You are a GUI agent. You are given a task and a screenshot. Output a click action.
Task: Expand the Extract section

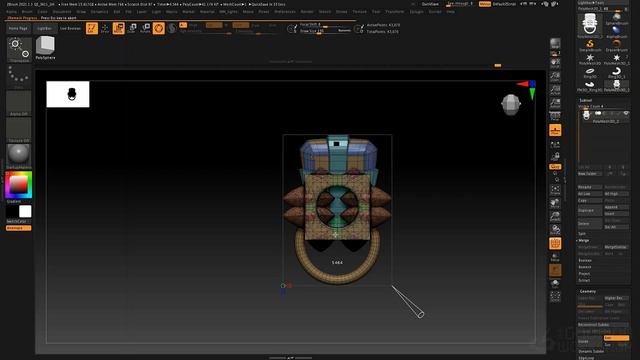[x=584, y=280]
